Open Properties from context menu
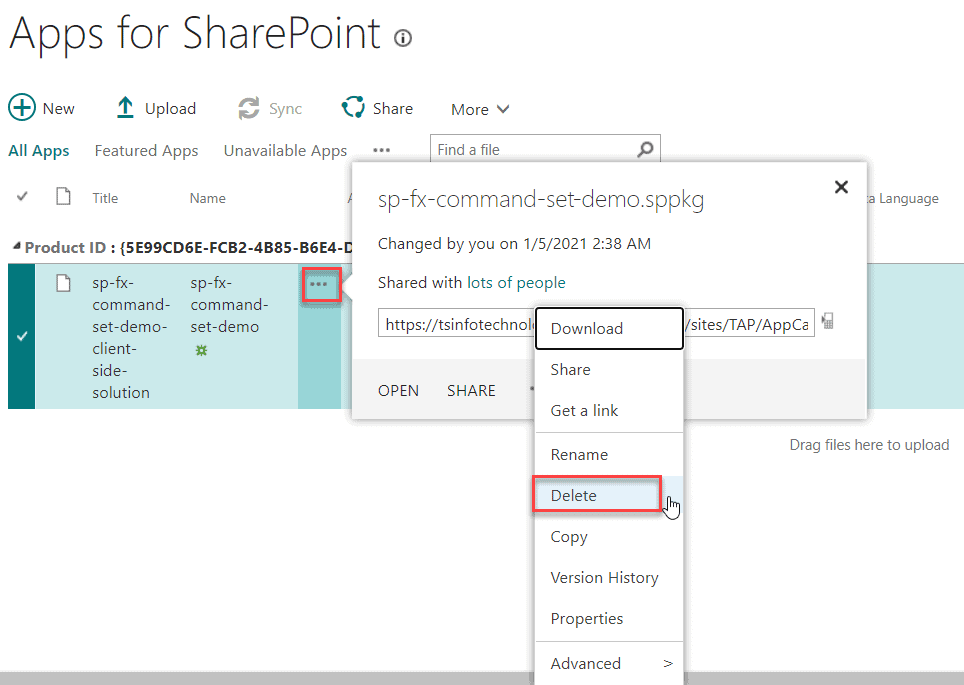This screenshot has height=685, width=964. pyautogui.click(x=609, y=619)
